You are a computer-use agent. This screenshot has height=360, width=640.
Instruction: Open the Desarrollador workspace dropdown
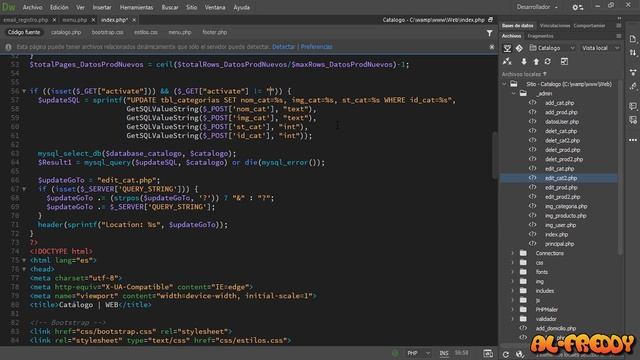click(537, 7)
